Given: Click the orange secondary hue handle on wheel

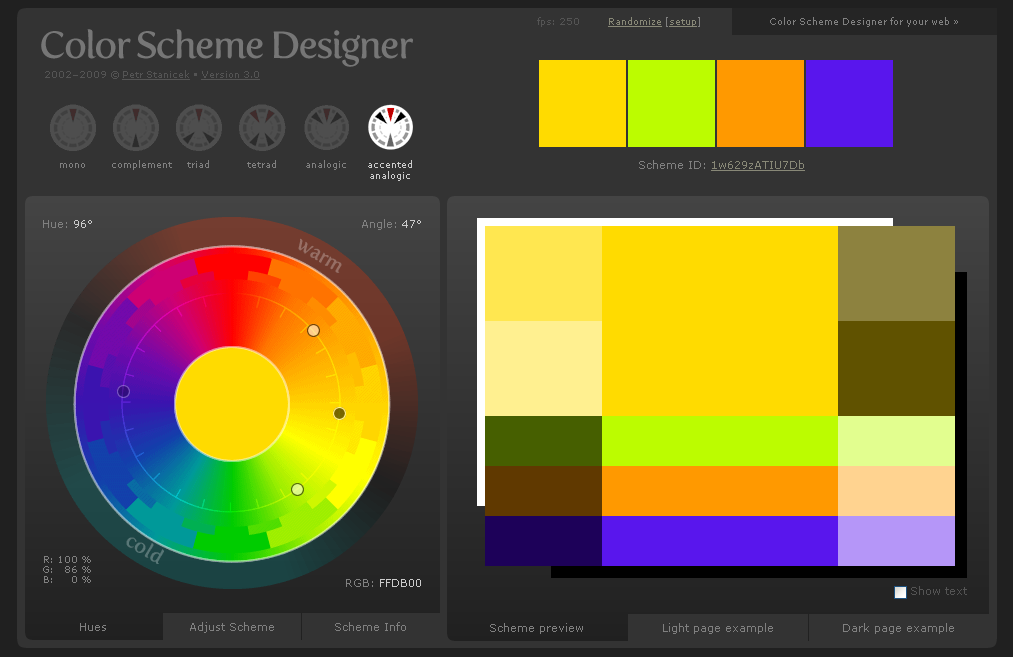Looking at the screenshot, I should [313, 330].
